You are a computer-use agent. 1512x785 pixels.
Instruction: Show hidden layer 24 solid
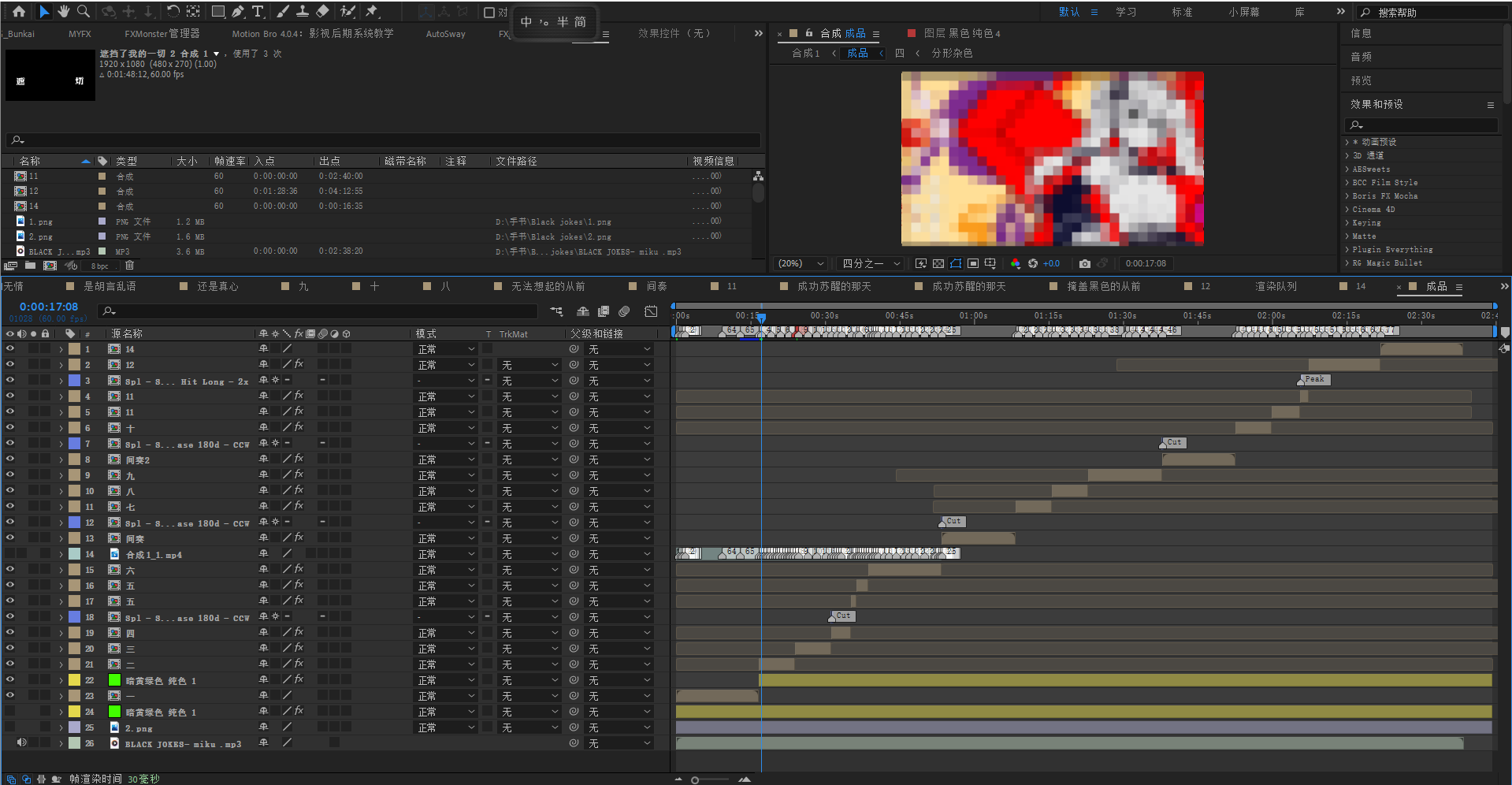pyautogui.click(x=10, y=711)
